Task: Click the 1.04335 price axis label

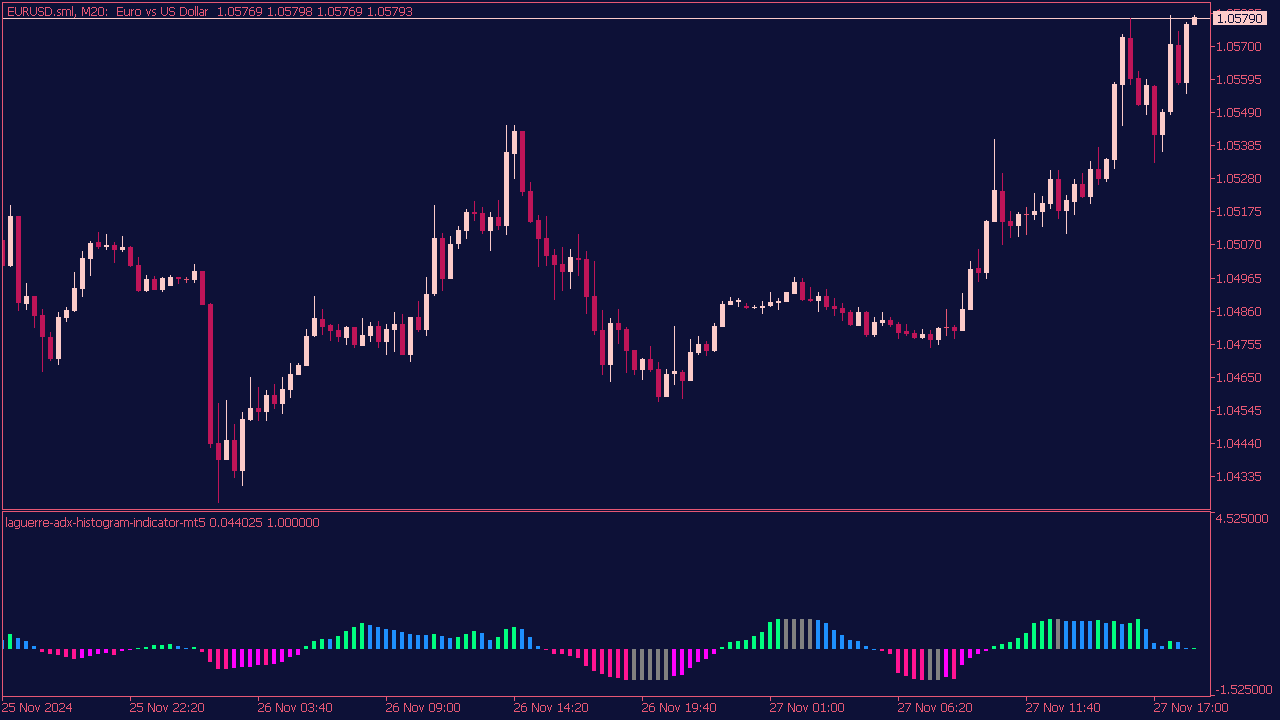Action: coord(1238,476)
